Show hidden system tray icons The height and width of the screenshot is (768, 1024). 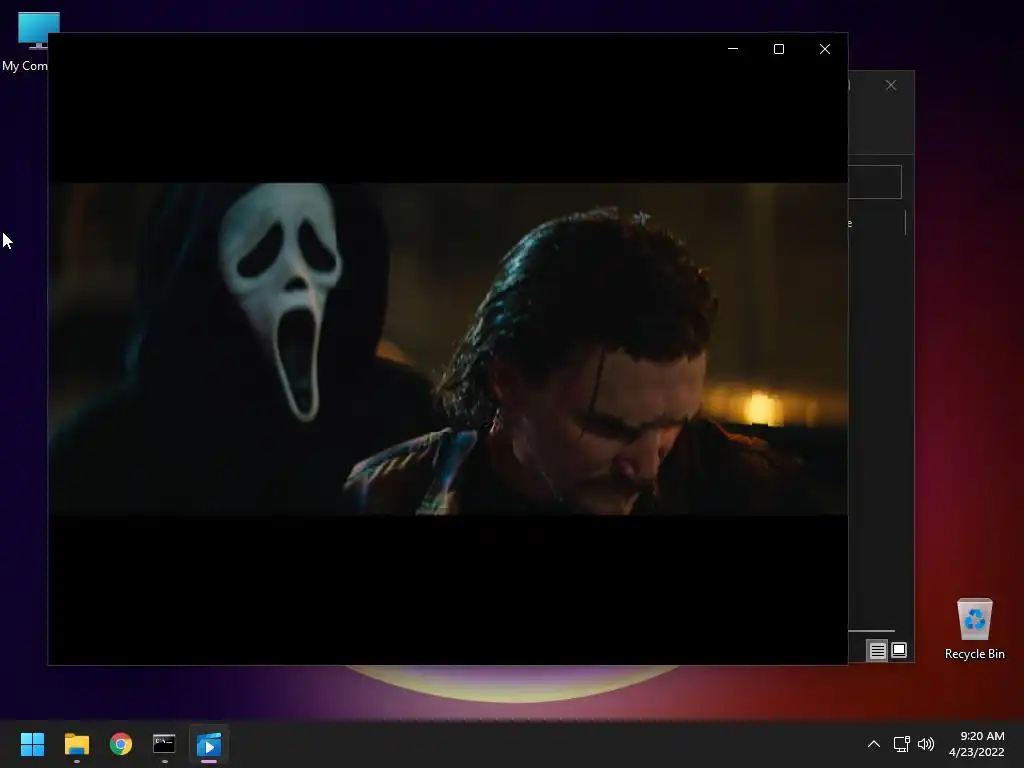tap(874, 744)
